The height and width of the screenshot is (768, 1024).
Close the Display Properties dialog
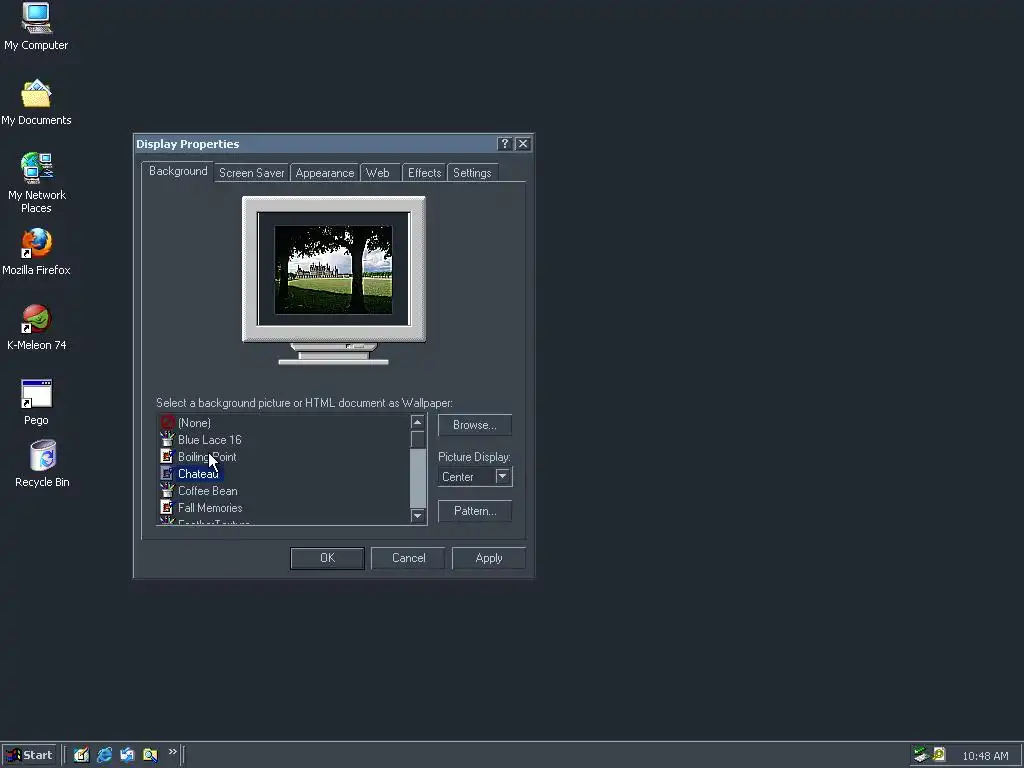click(x=522, y=144)
